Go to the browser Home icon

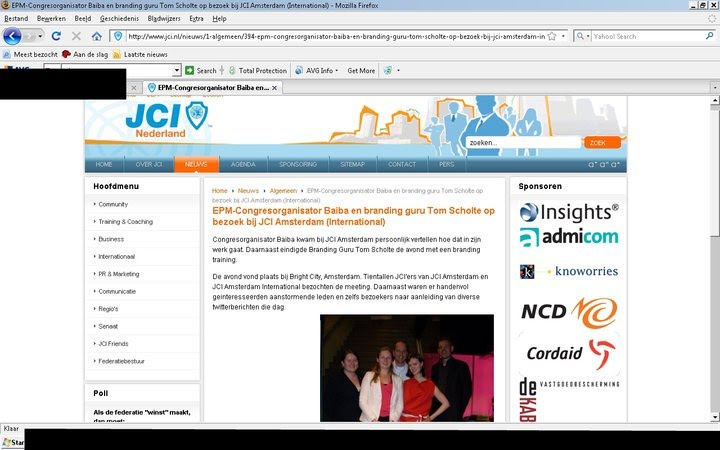[96, 36]
